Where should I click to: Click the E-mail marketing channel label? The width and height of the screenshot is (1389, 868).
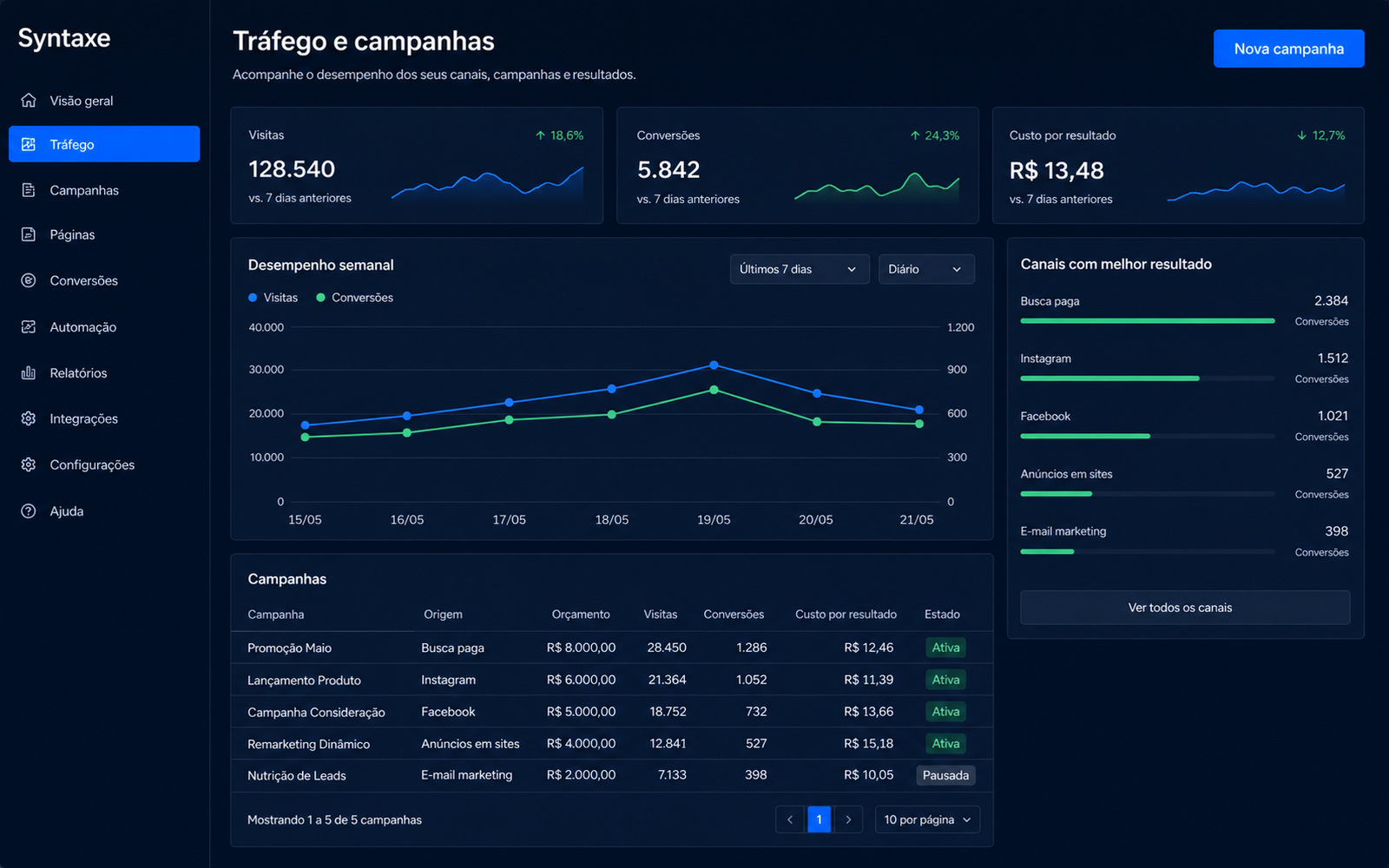1063,531
